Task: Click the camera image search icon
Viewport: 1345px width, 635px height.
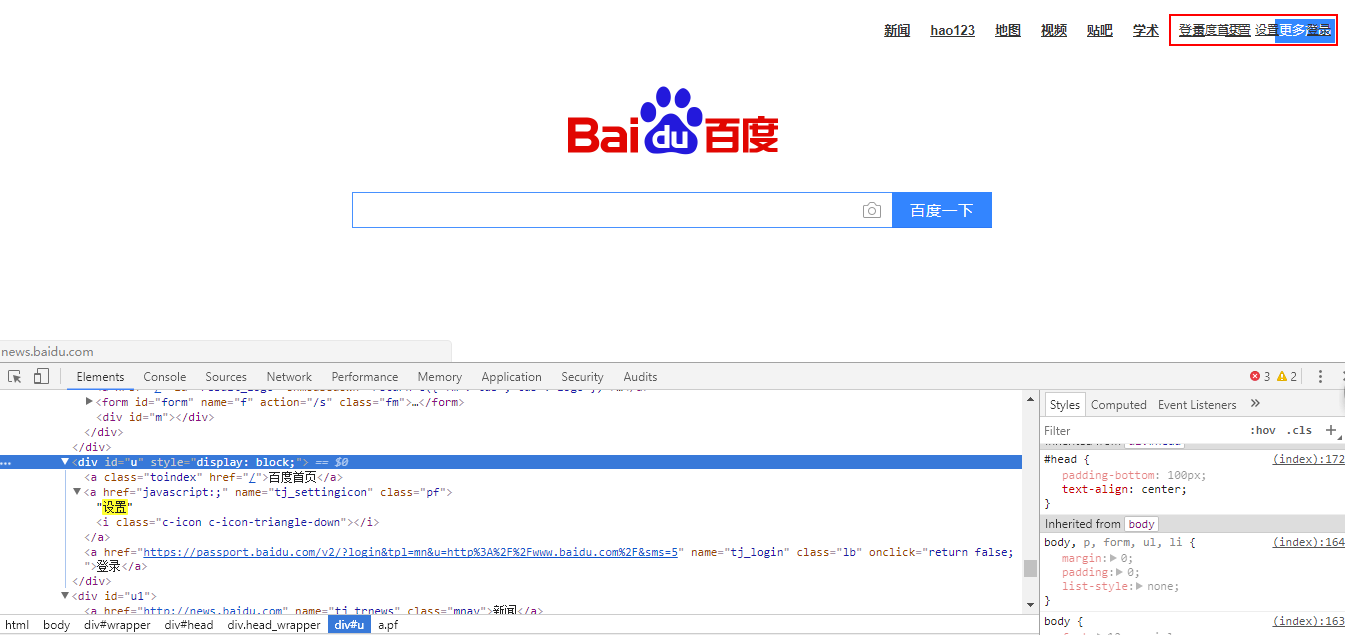Action: click(x=872, y=210)
